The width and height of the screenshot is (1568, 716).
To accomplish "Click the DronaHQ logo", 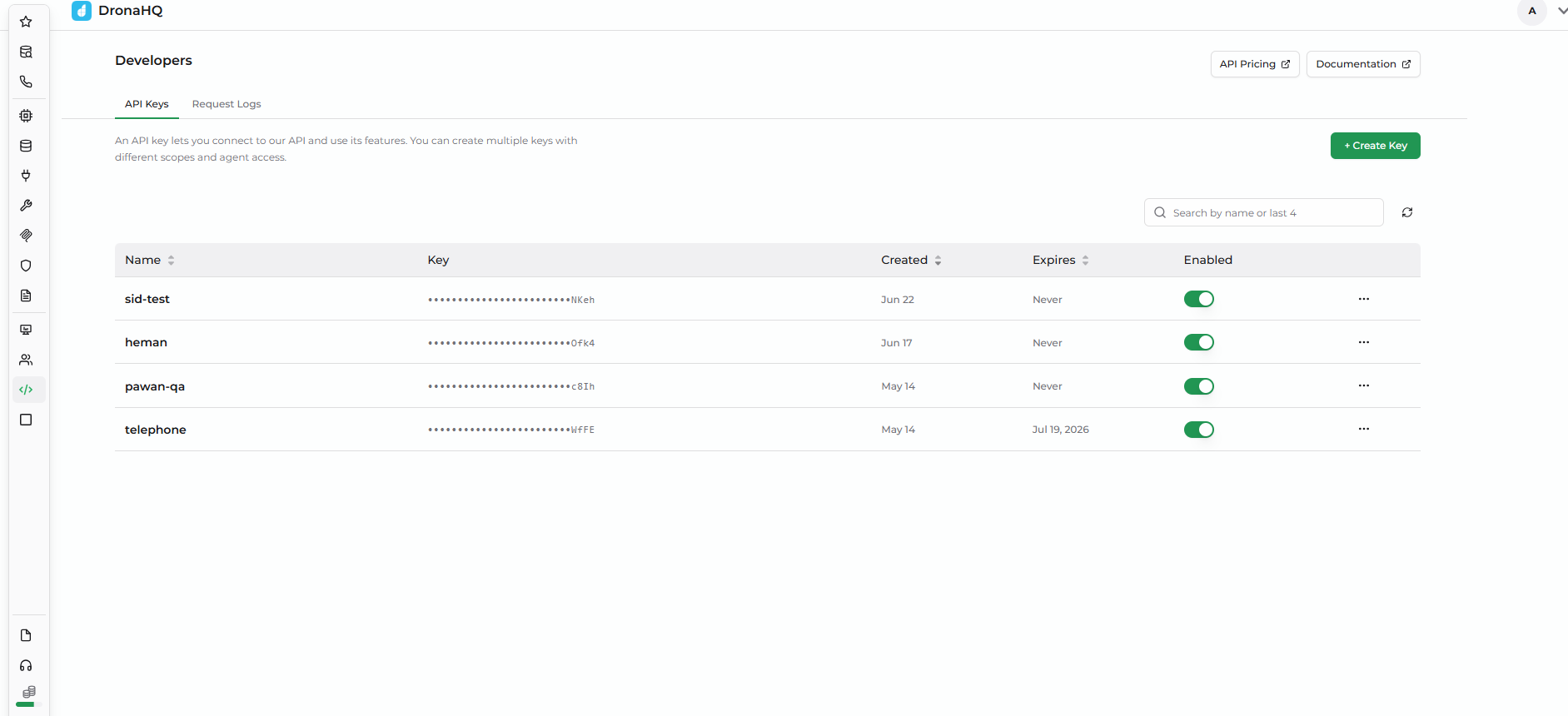I will point(82,11).
